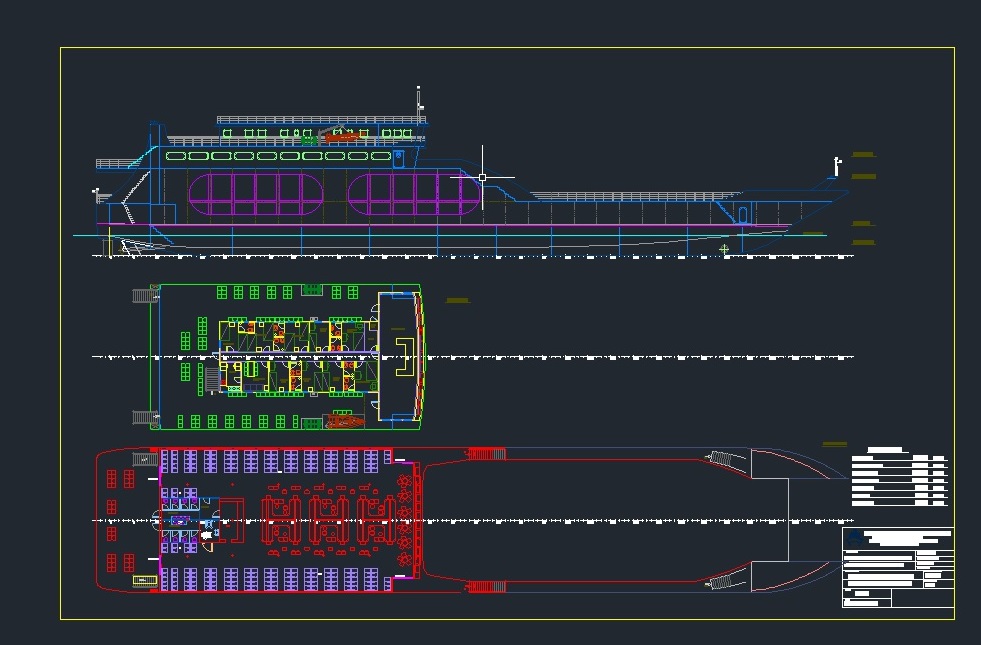This screenshot has width=981, height=645.
Task: Select the centerline of the main deck plan
Action: (x=600, y=521)
